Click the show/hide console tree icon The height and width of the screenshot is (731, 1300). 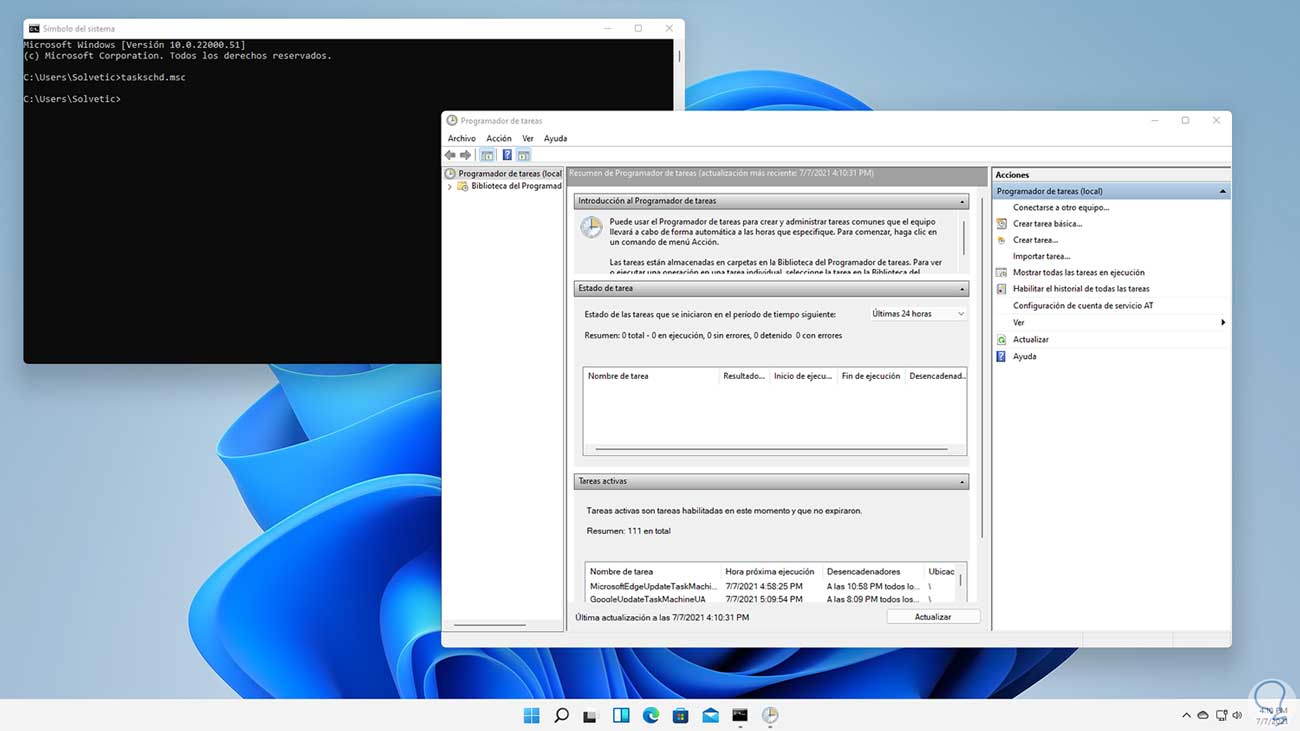click(487, 155)
